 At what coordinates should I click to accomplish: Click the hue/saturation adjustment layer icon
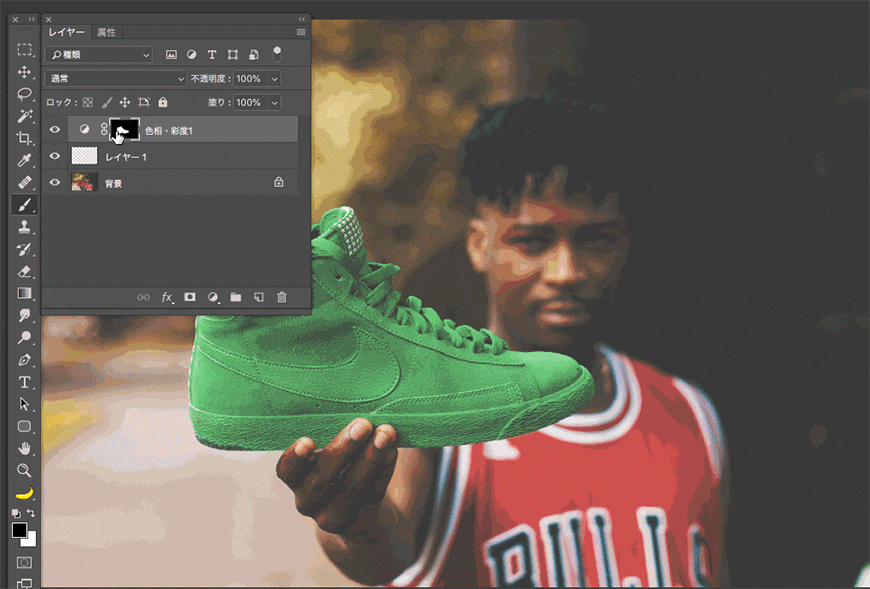click(84, 129)
